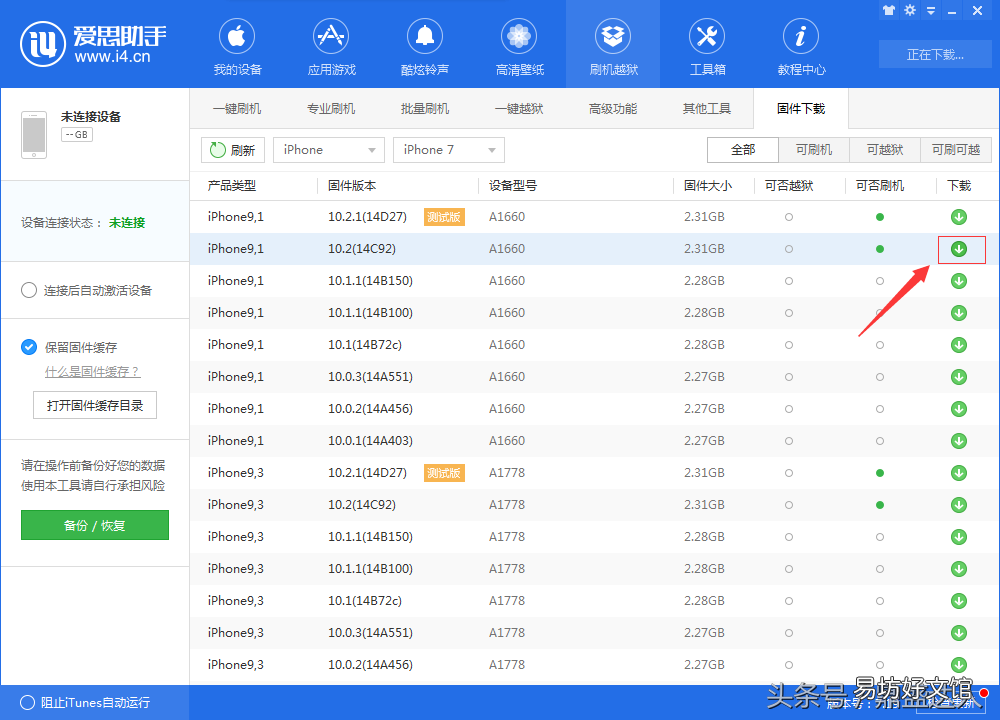Download firmware 10.2.1(14D27) for iPhone9,3
The image size is (1000, 720).
(959, 473)
